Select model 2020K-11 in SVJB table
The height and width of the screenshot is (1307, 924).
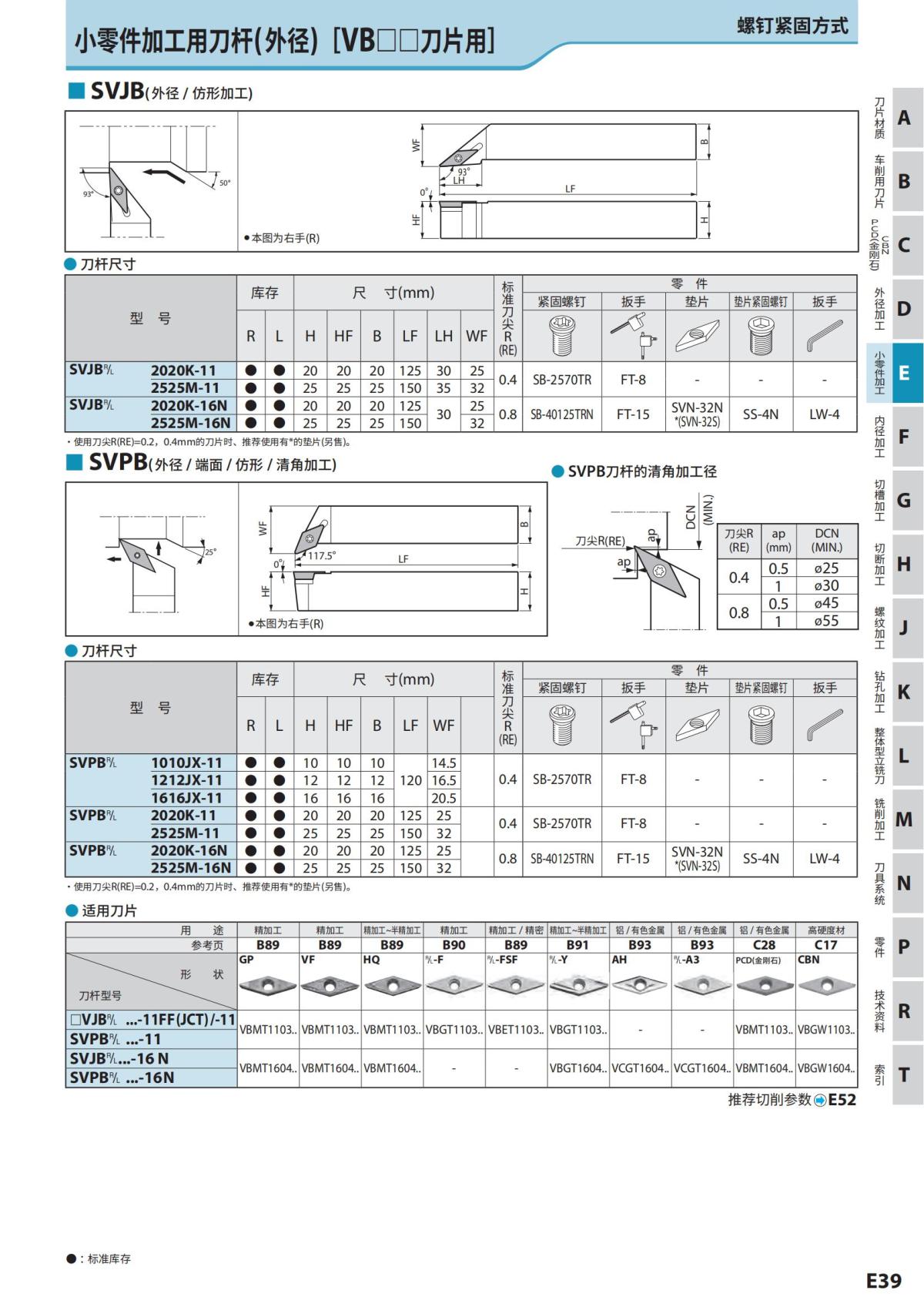point(183,370)
